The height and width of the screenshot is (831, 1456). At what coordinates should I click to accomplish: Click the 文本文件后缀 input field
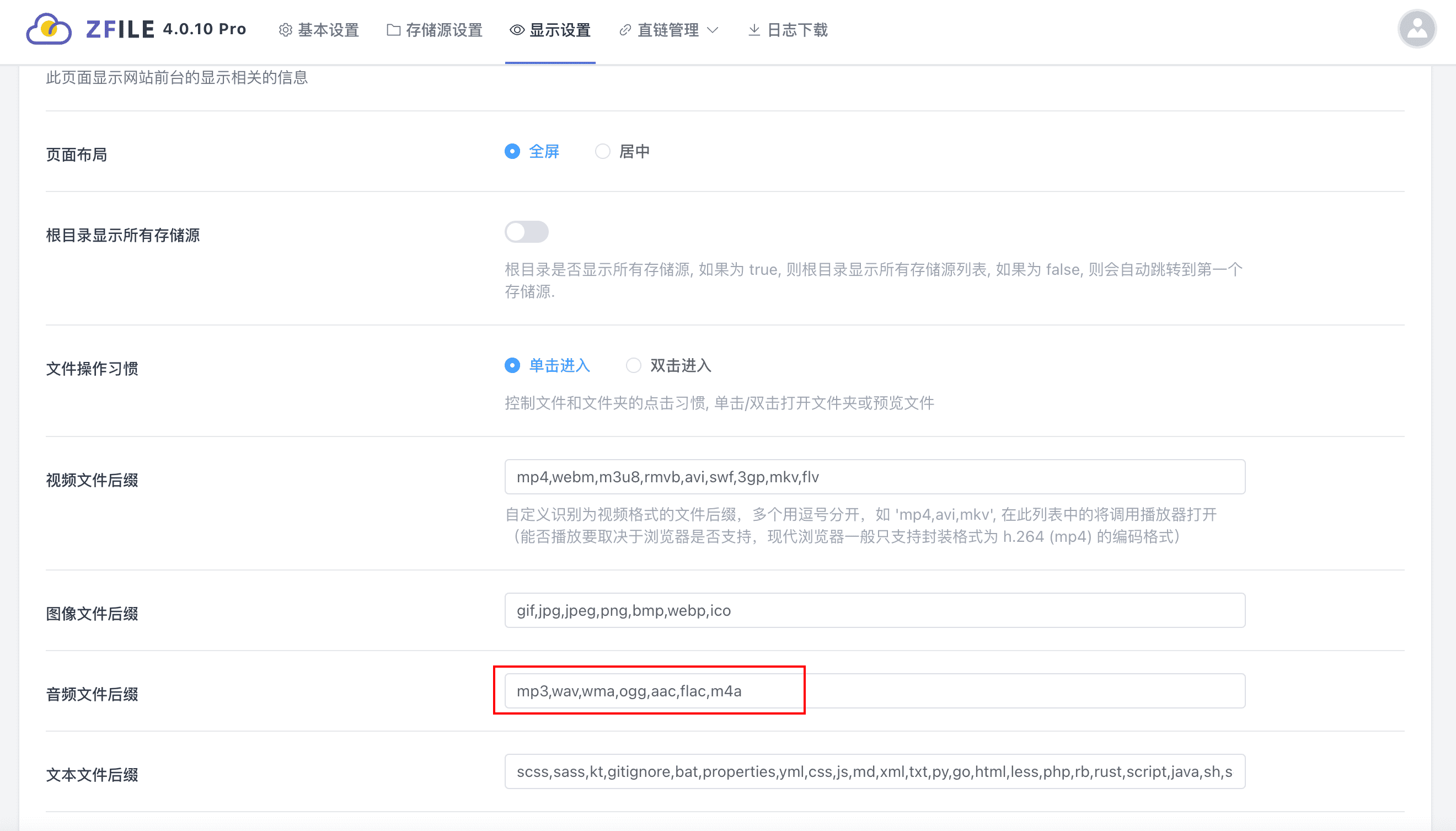[x=874, y=771]
